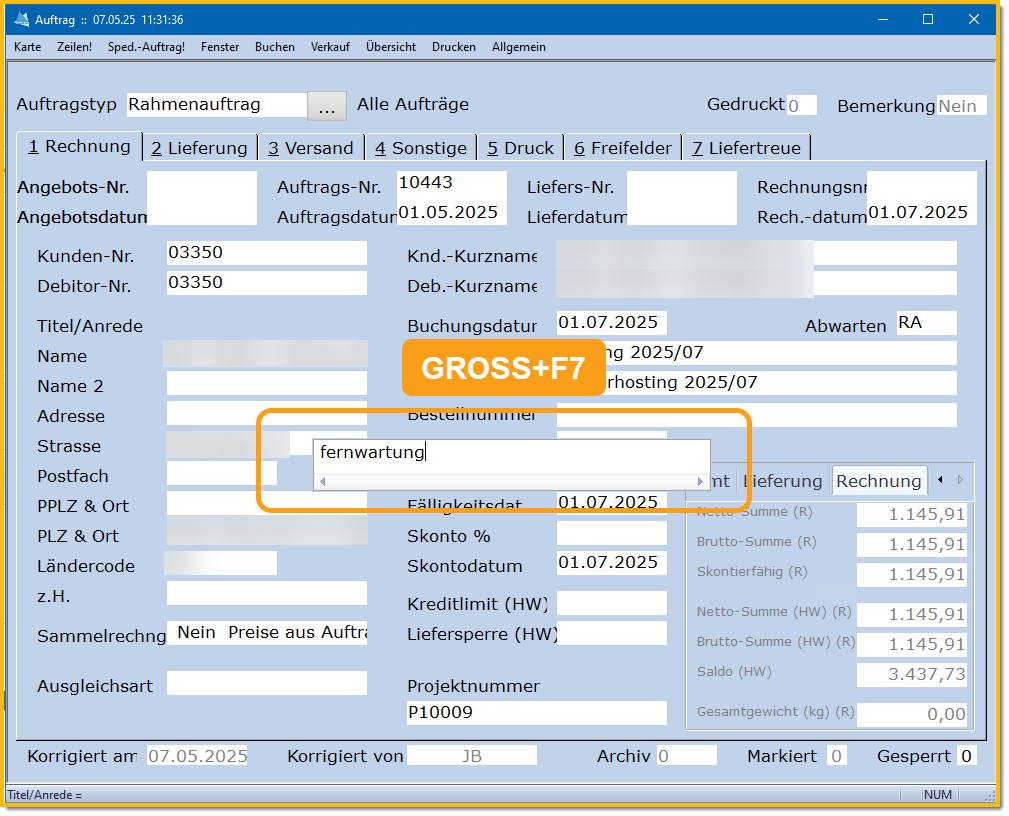Click the Sammelrechnung field showing Nein
The height and width of the screenshot is (816, 1009).
pyautogui.click(x=267, y=633)
